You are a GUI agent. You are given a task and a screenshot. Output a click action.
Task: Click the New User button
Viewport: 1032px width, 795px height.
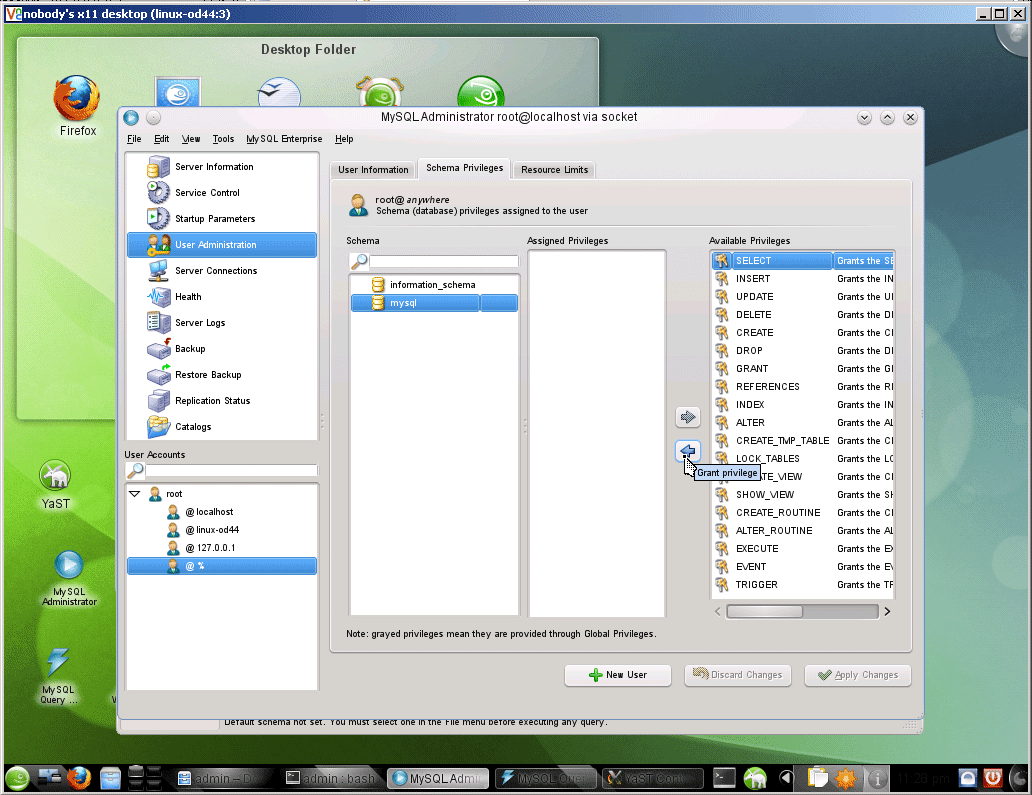[617, 675]
